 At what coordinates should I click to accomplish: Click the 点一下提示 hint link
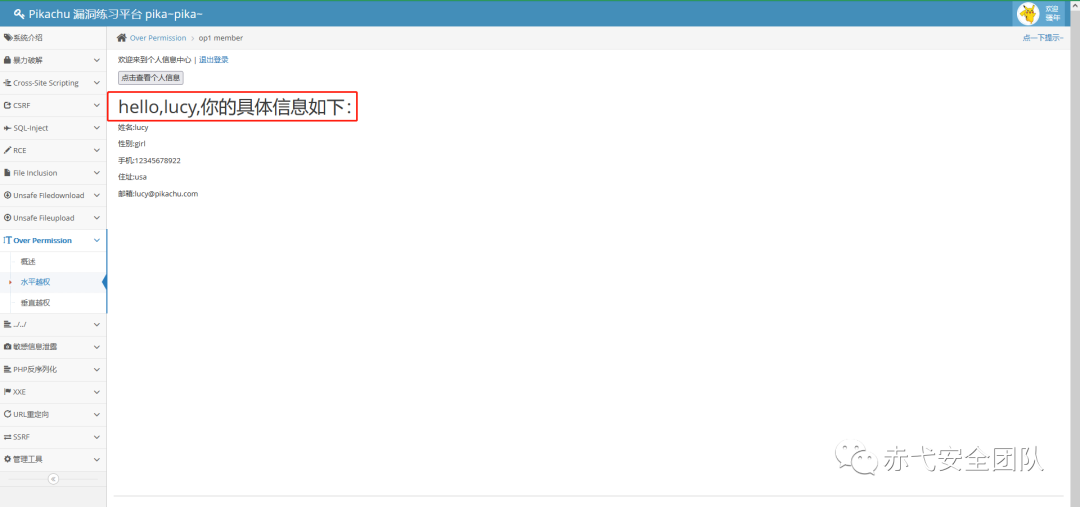pyautogui.click(x=1043, y=38)
